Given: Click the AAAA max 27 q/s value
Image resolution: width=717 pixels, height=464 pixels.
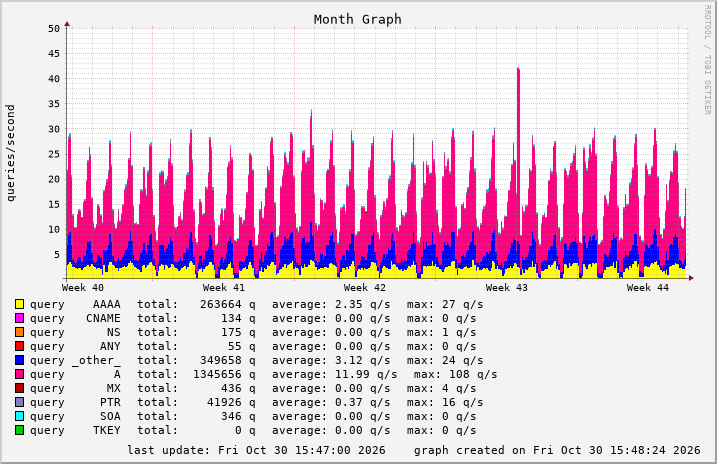Looking at the screenshot, I should point(462,304).
